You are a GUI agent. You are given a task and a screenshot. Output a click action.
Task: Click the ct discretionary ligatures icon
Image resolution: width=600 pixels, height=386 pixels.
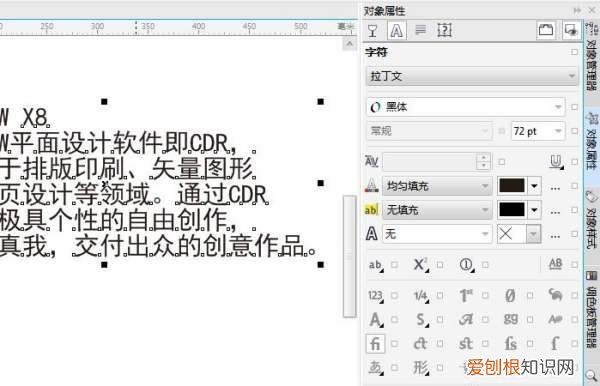click(x=421, y=344)
